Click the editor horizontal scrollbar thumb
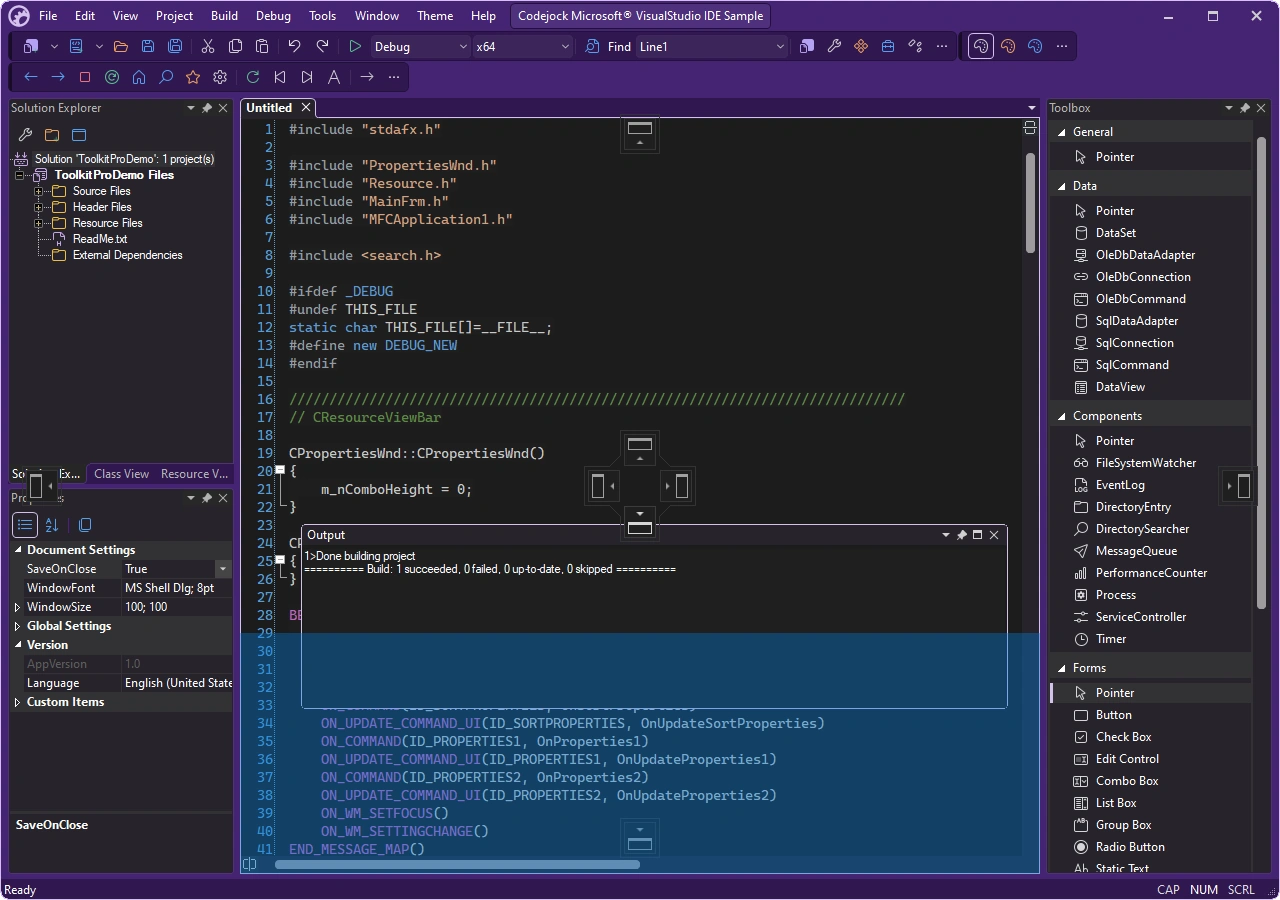 pos(457,864)
